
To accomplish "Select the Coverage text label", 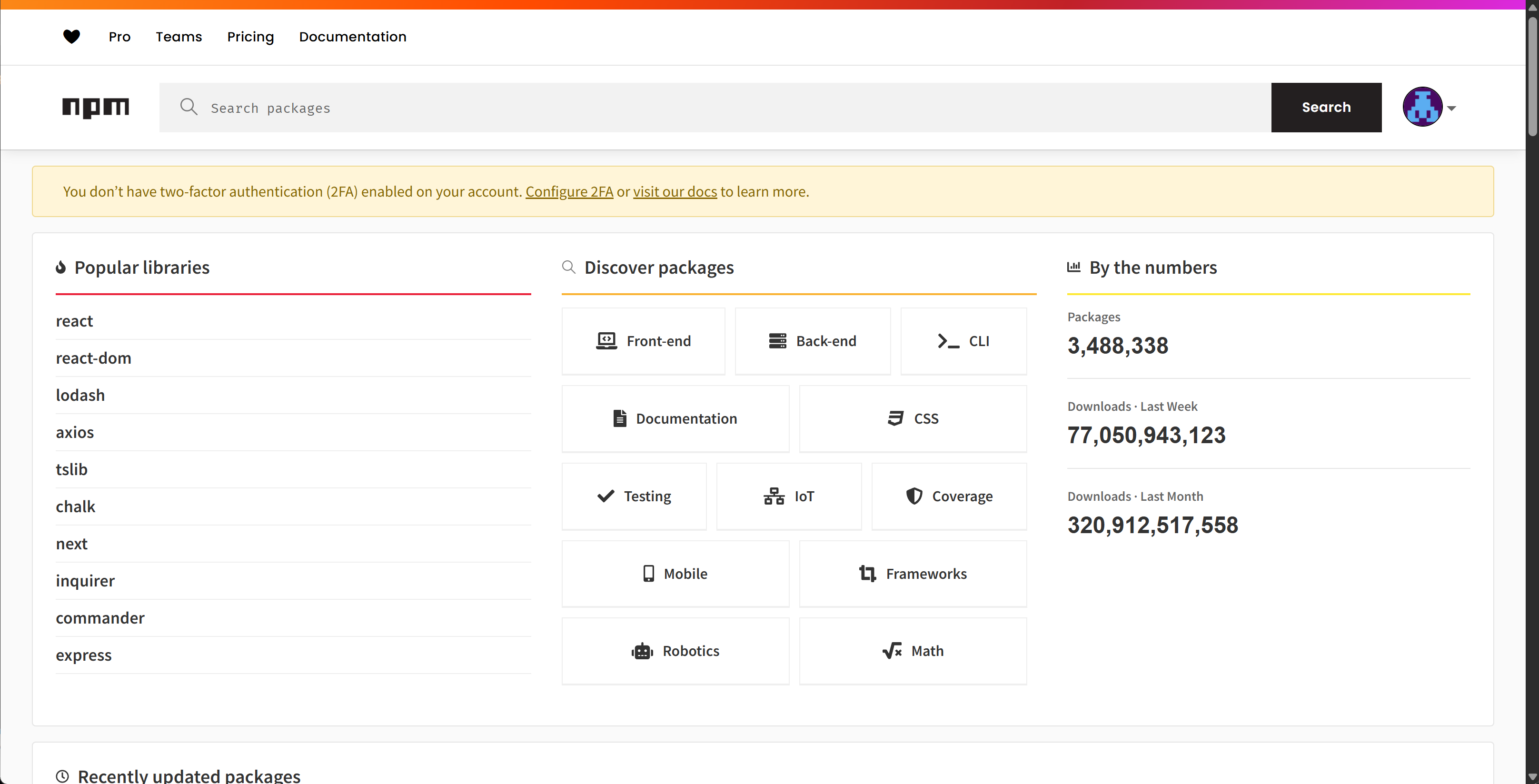I will tap(963, 496).
